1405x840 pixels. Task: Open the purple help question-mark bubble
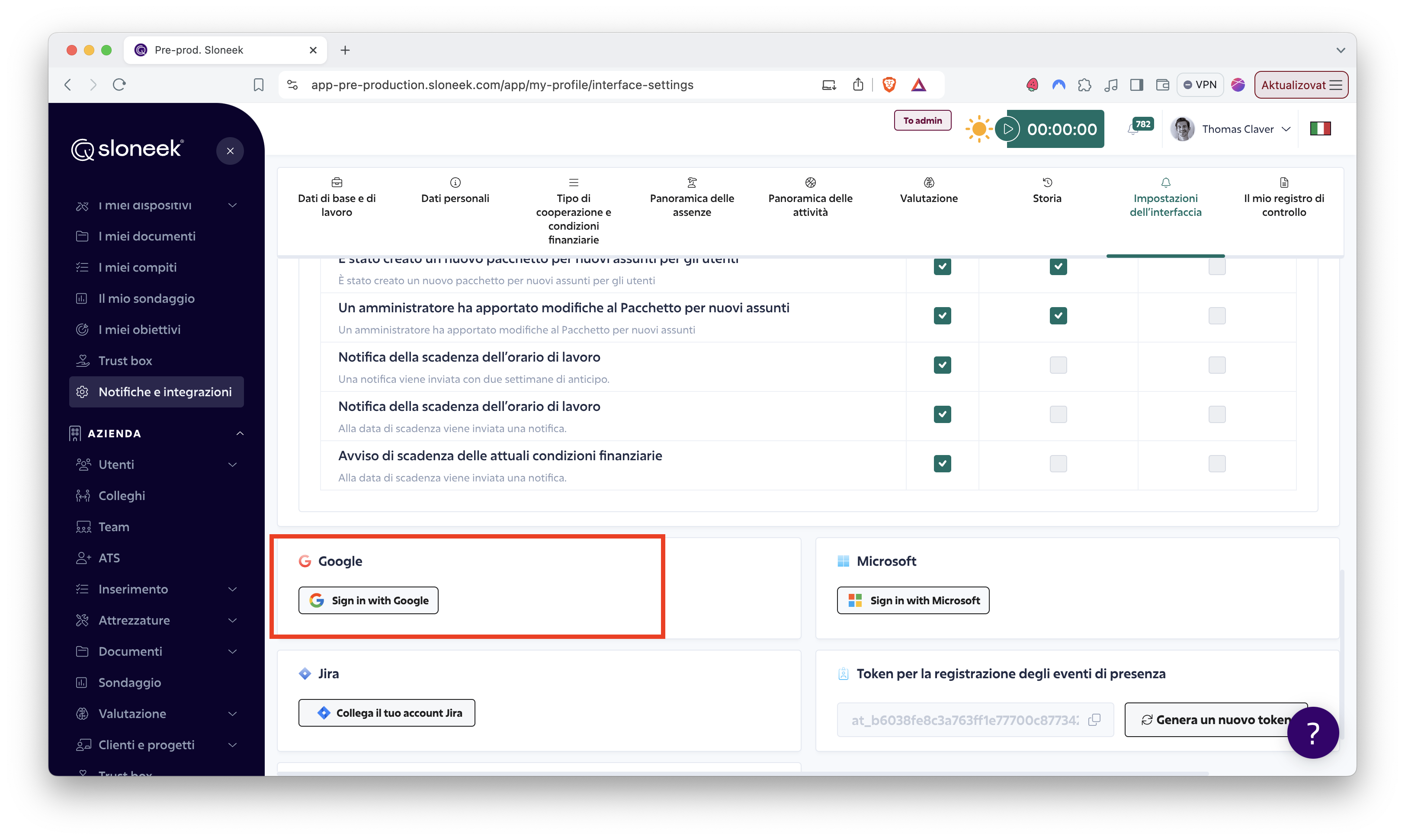pyautogui.click(x=1313, y=732)
